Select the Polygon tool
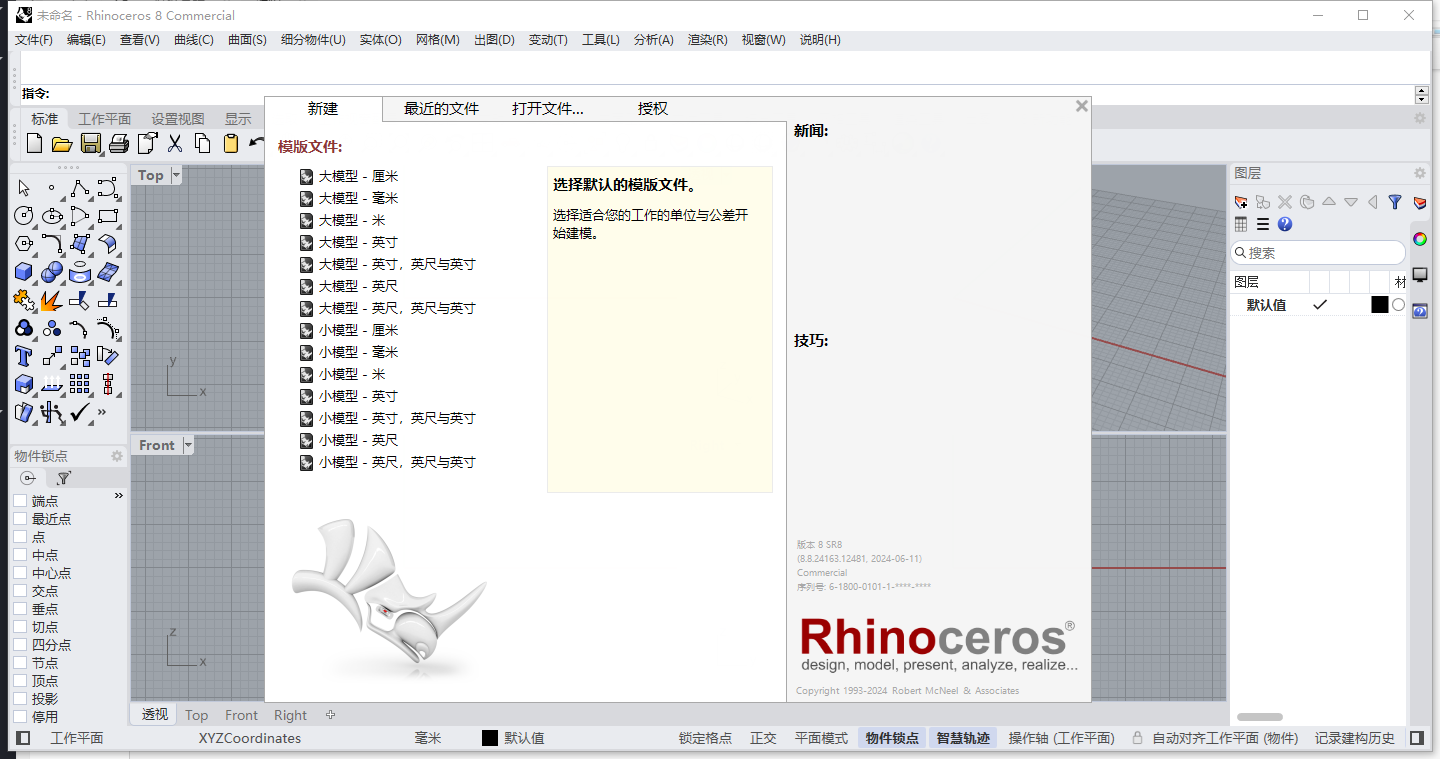This screenshot has width=1440, height=759. click(x=24, y=243)
